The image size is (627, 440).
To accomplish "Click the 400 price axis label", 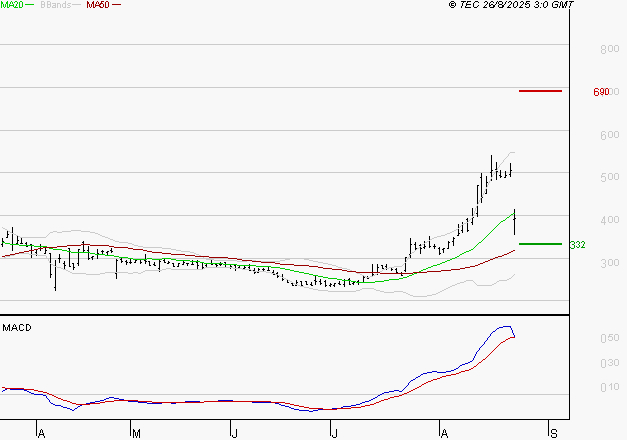I will 610,220.
